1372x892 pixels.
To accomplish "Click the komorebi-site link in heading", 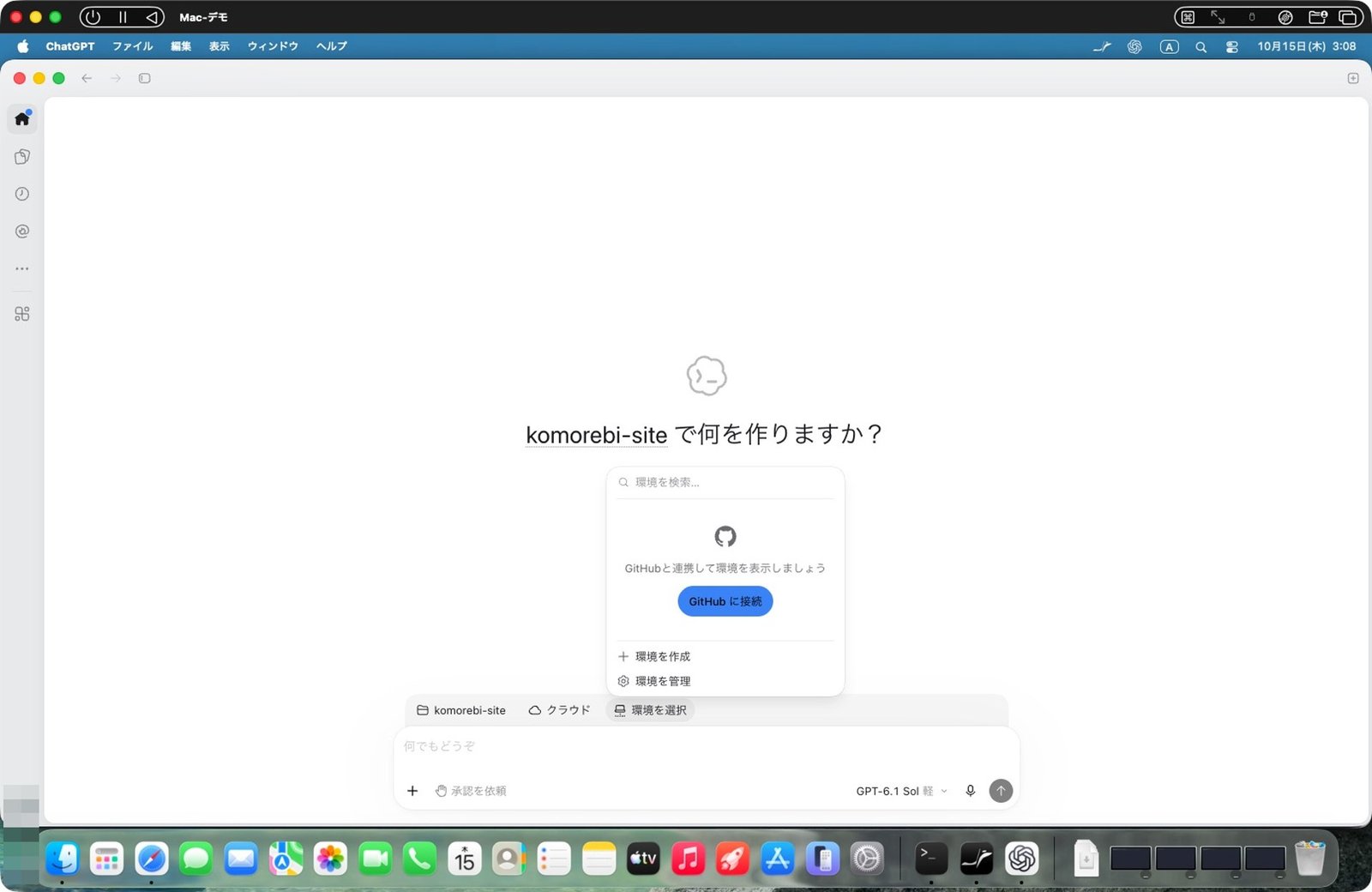I will click(x=597, y=435).
